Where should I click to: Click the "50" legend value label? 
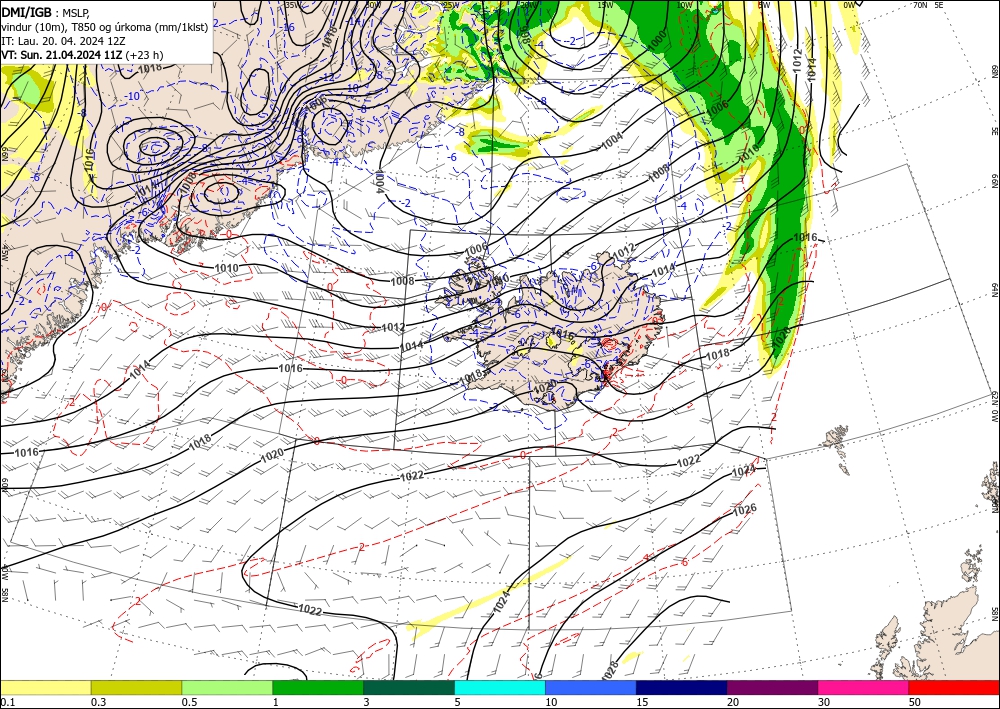[915, 702]
